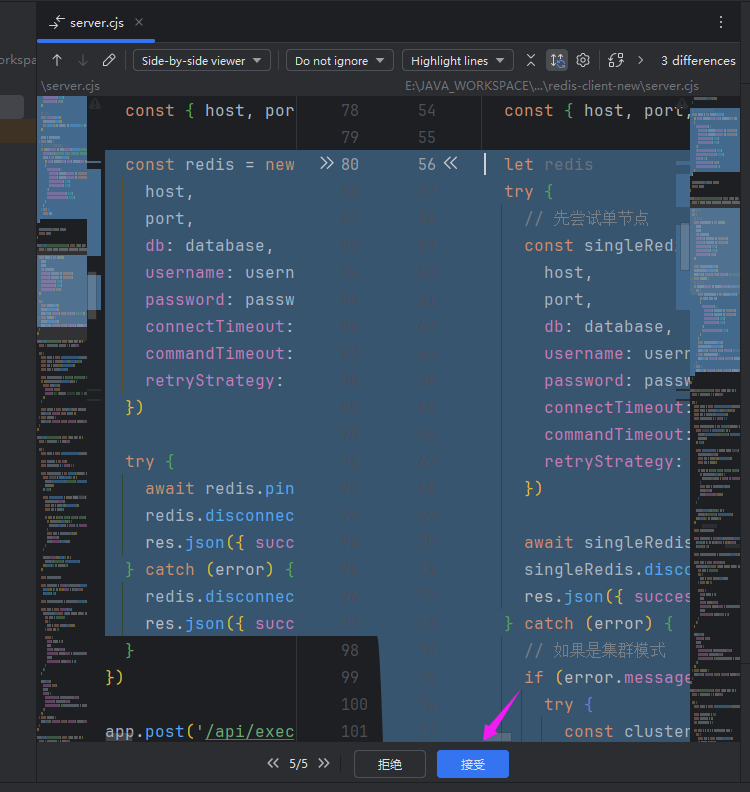Click the 3 differences label

pyautogui.click(x=698, y=61)
